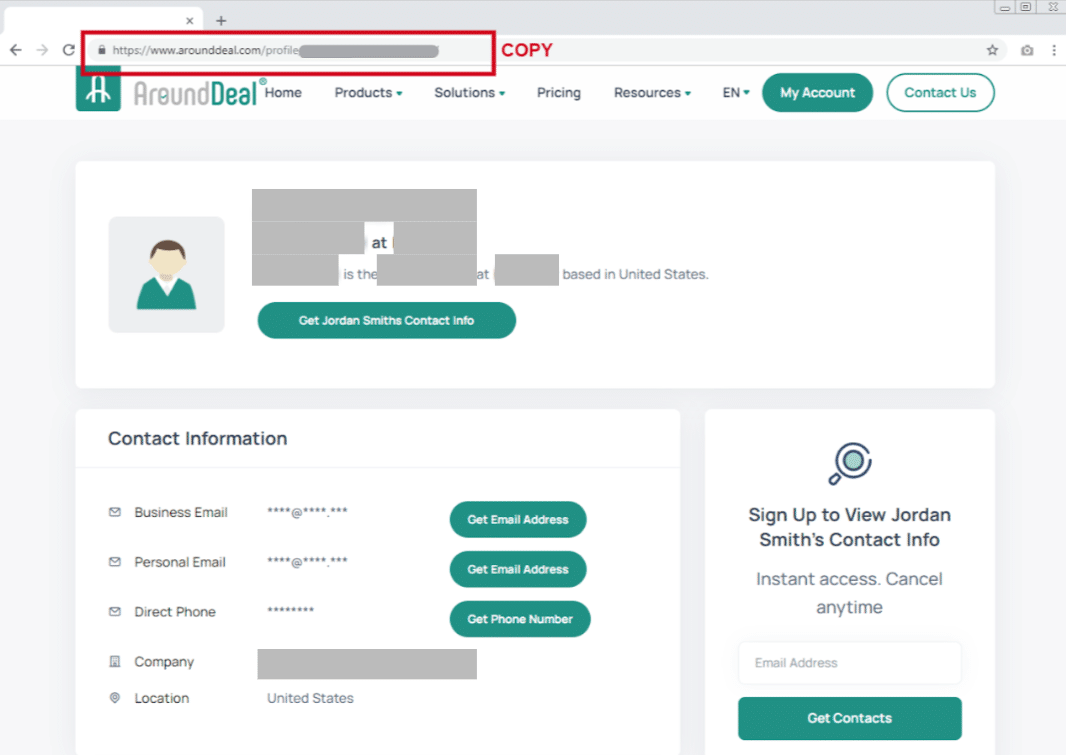
Task: Click the 'Instant access. Cancel anytime' text
Action: [x=850, y=593]
